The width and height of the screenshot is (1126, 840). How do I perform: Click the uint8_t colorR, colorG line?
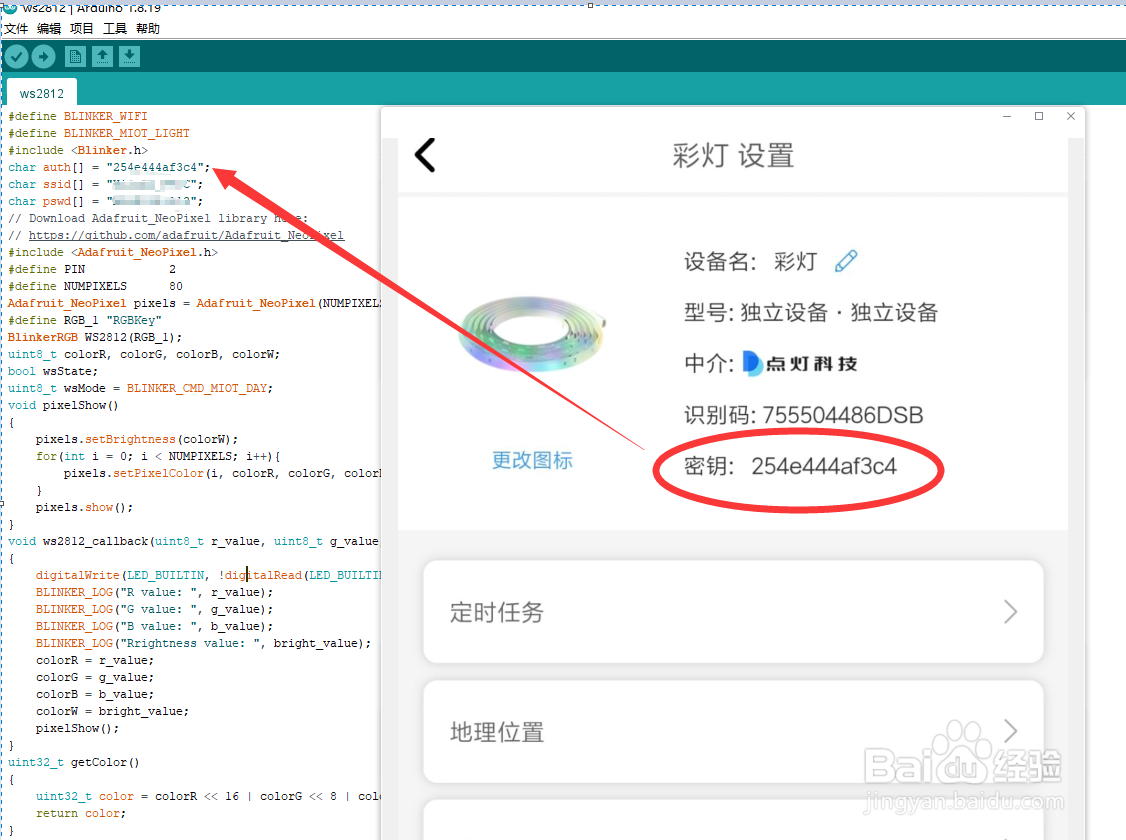(144, 355)
